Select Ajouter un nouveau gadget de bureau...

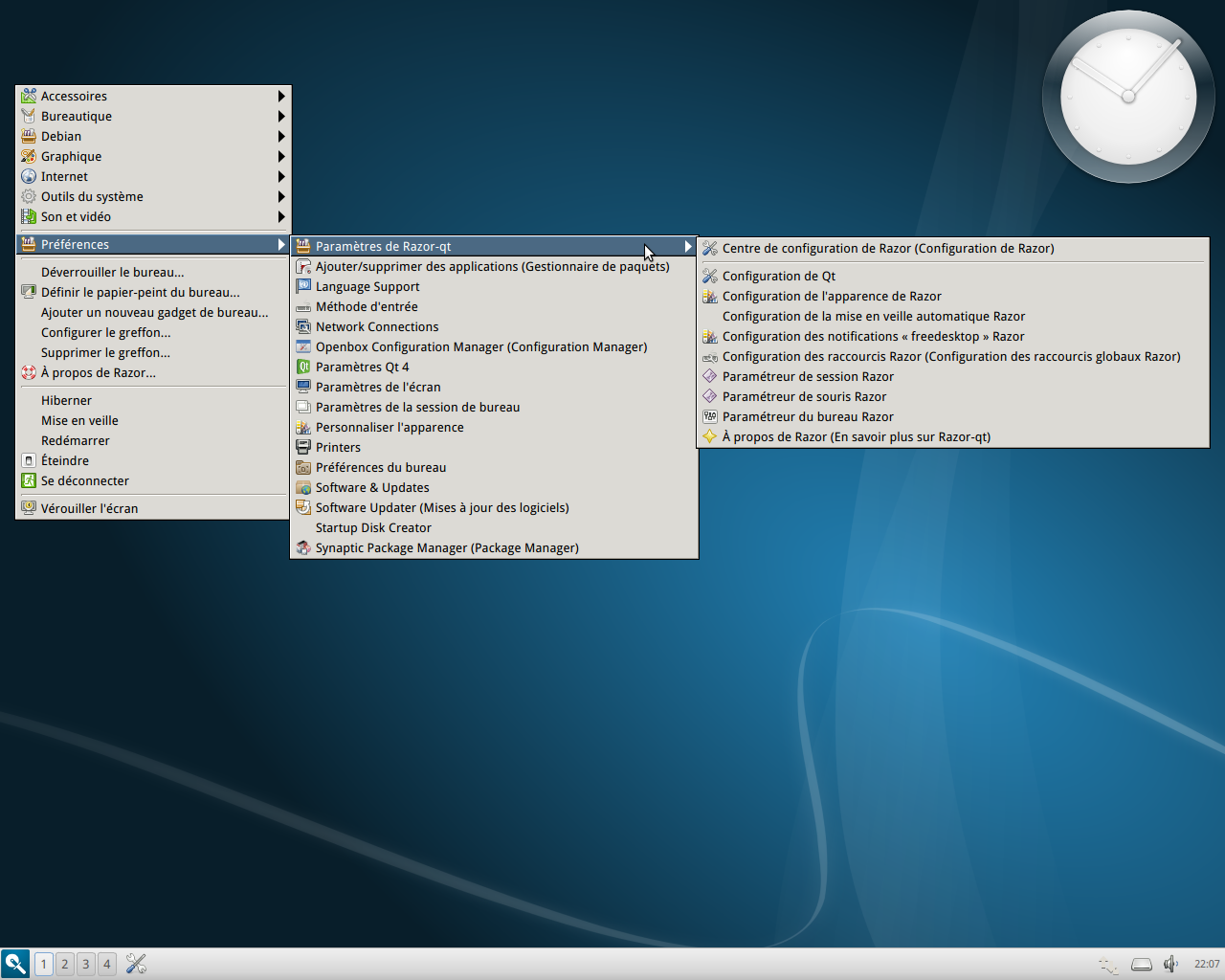coord(153,312)
